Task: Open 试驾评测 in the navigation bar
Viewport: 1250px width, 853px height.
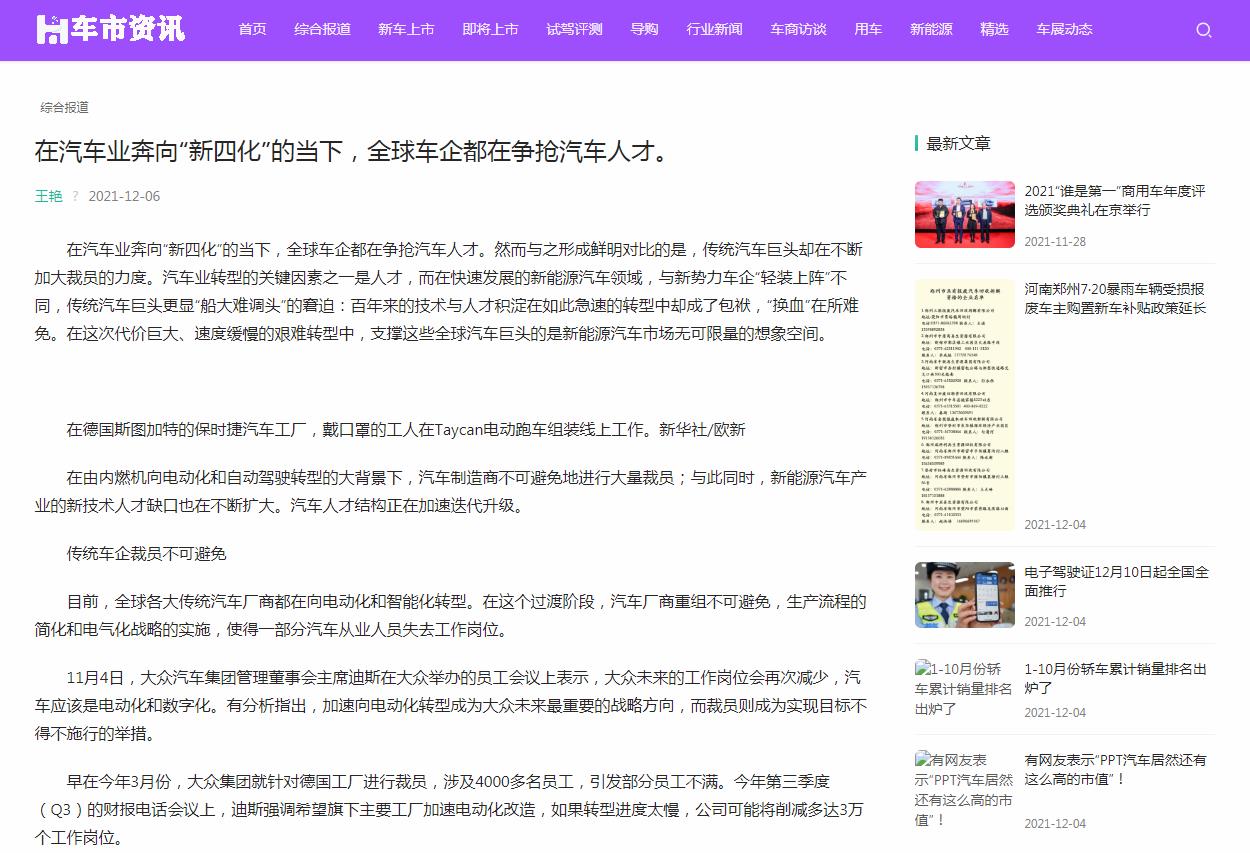Action: tap(574, 29)
